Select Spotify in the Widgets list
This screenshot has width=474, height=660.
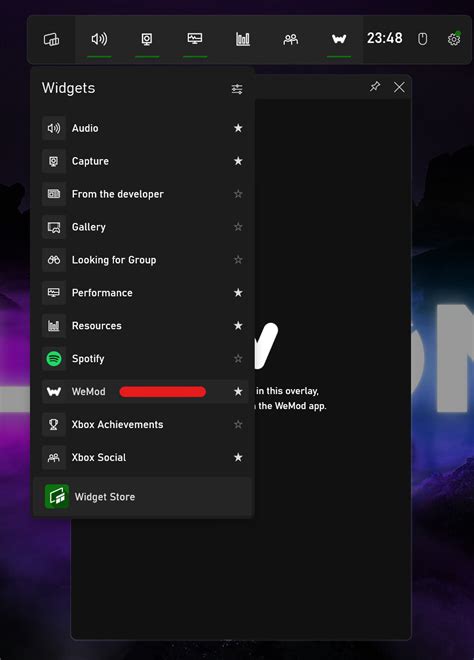[145, 359]
